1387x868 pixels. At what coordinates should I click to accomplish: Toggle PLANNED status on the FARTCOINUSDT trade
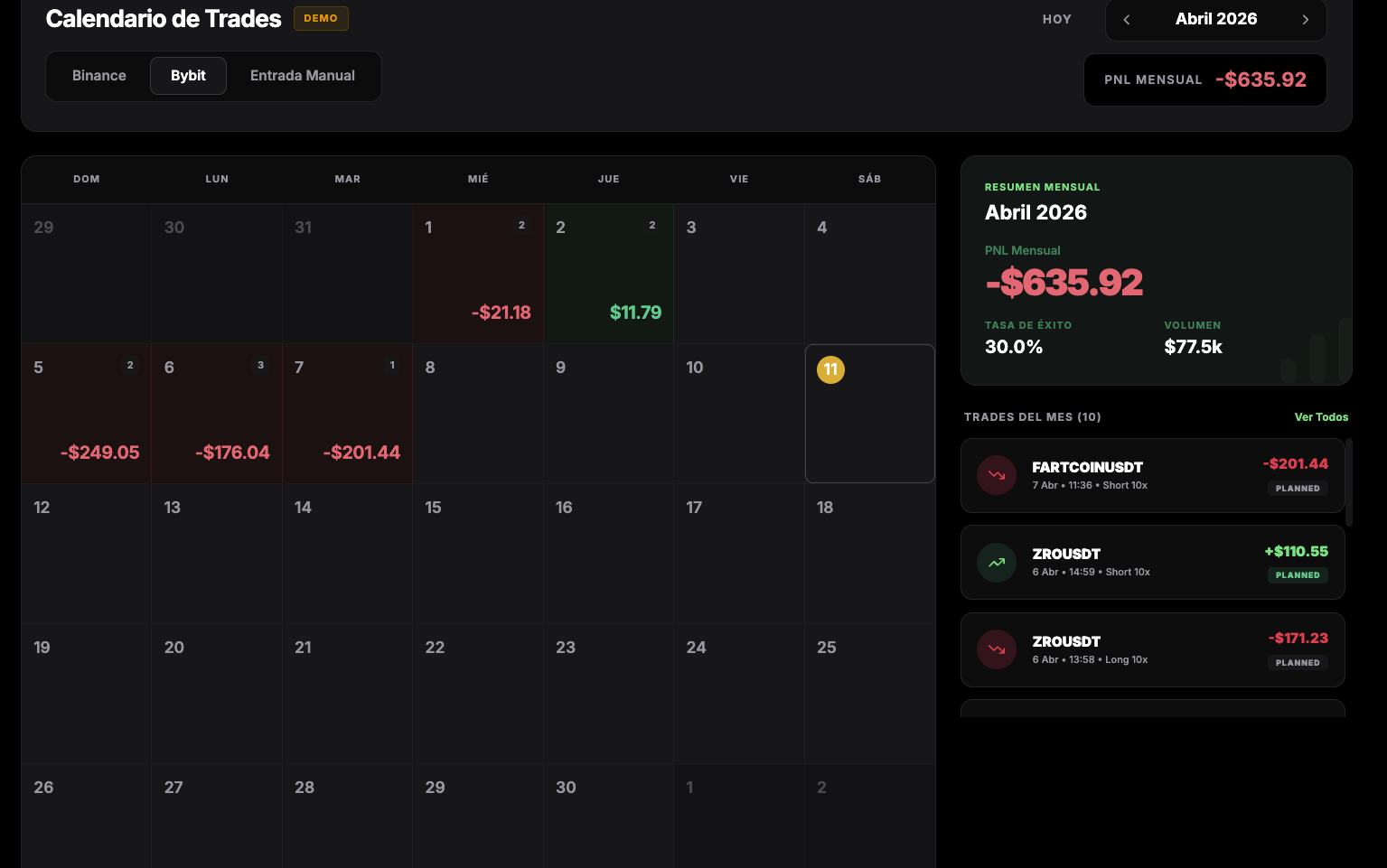point(1298,488)
